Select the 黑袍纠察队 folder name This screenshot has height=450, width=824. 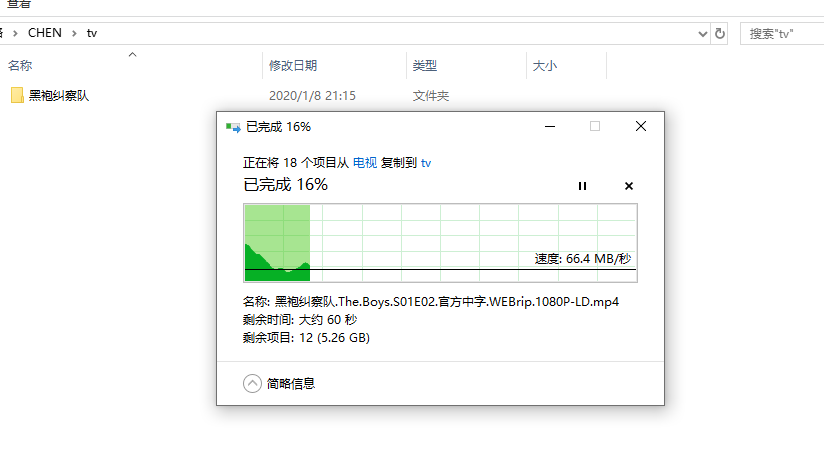click(59, 96)
